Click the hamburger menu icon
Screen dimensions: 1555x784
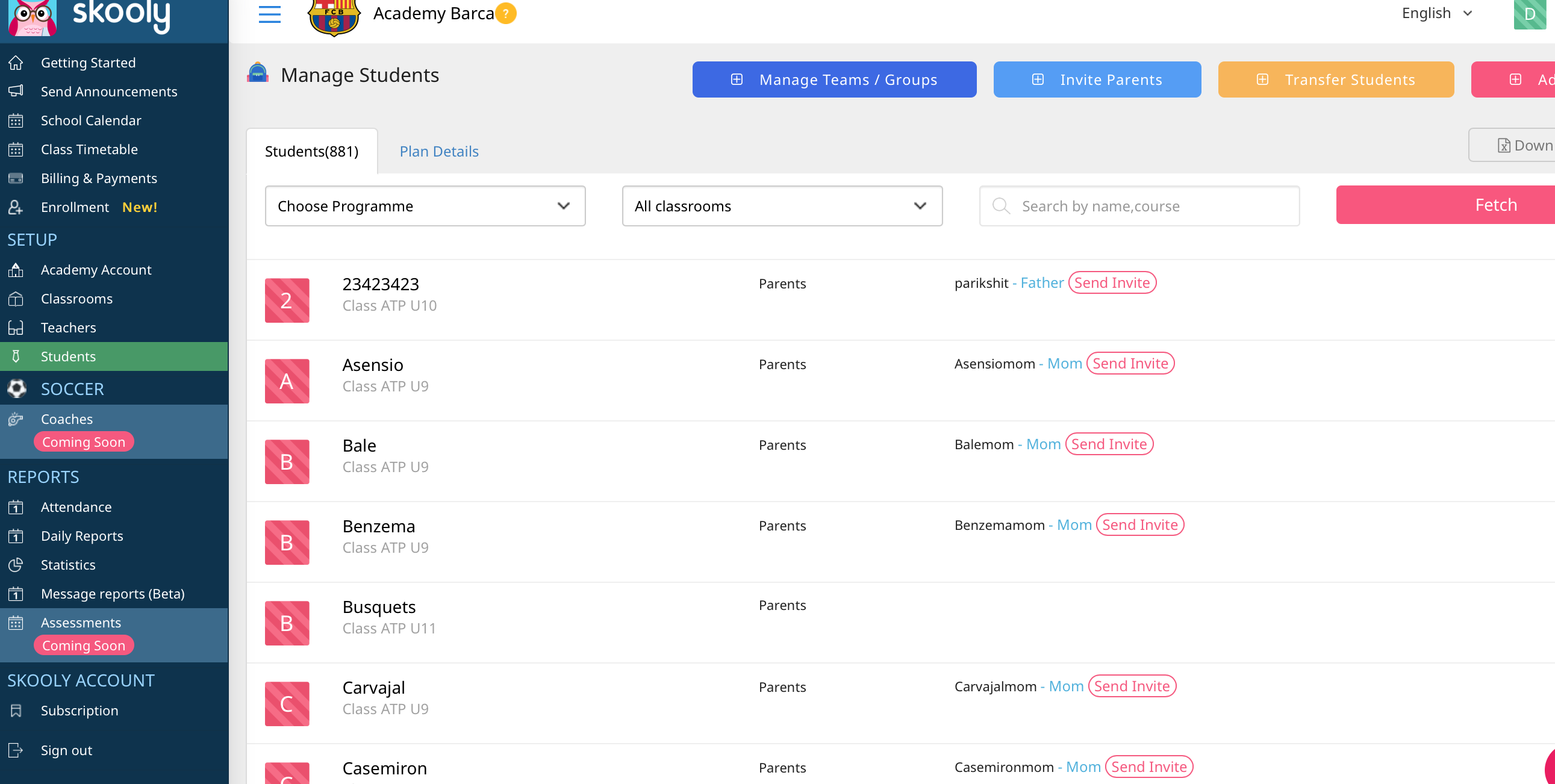coord(269,14)
